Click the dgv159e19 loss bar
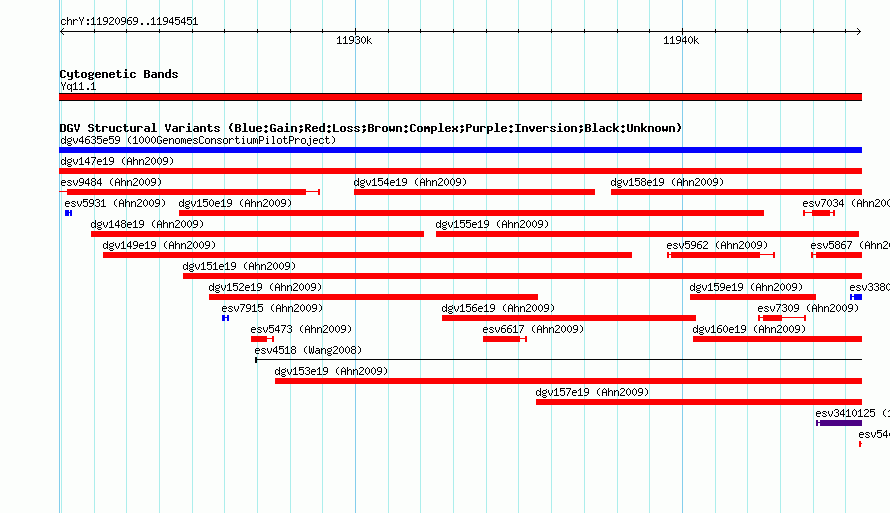This screenshot has width=890, height=513. [x=753, y=297]
